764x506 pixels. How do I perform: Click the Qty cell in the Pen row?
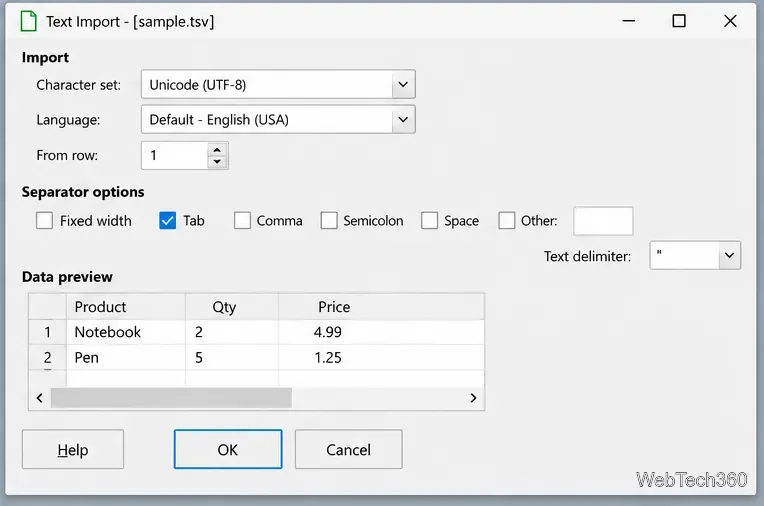pos(232,357)
